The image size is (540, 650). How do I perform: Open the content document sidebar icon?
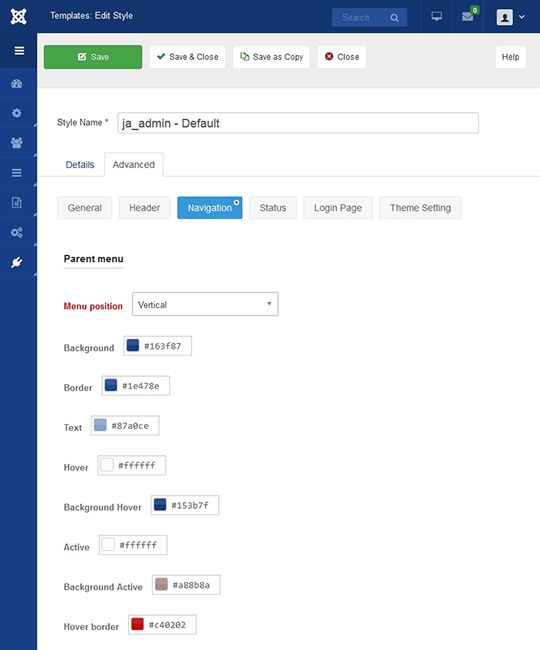tap(17, 203)
